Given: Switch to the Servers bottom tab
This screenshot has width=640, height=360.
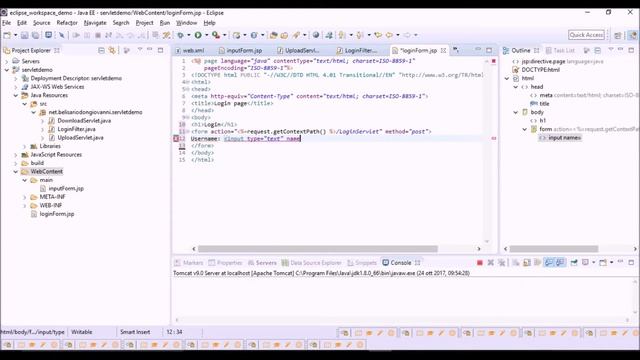Looking at the screenshot, I should click(262, 263).
